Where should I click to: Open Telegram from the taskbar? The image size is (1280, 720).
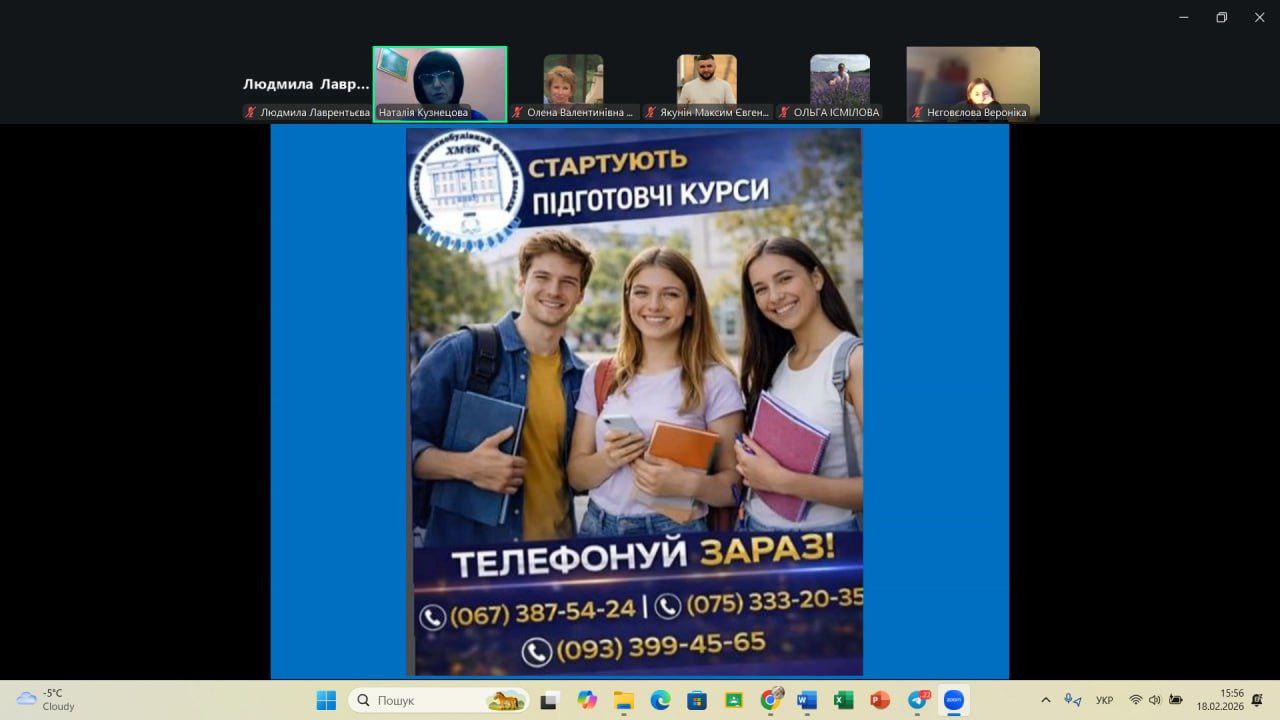tap(917, 700)
